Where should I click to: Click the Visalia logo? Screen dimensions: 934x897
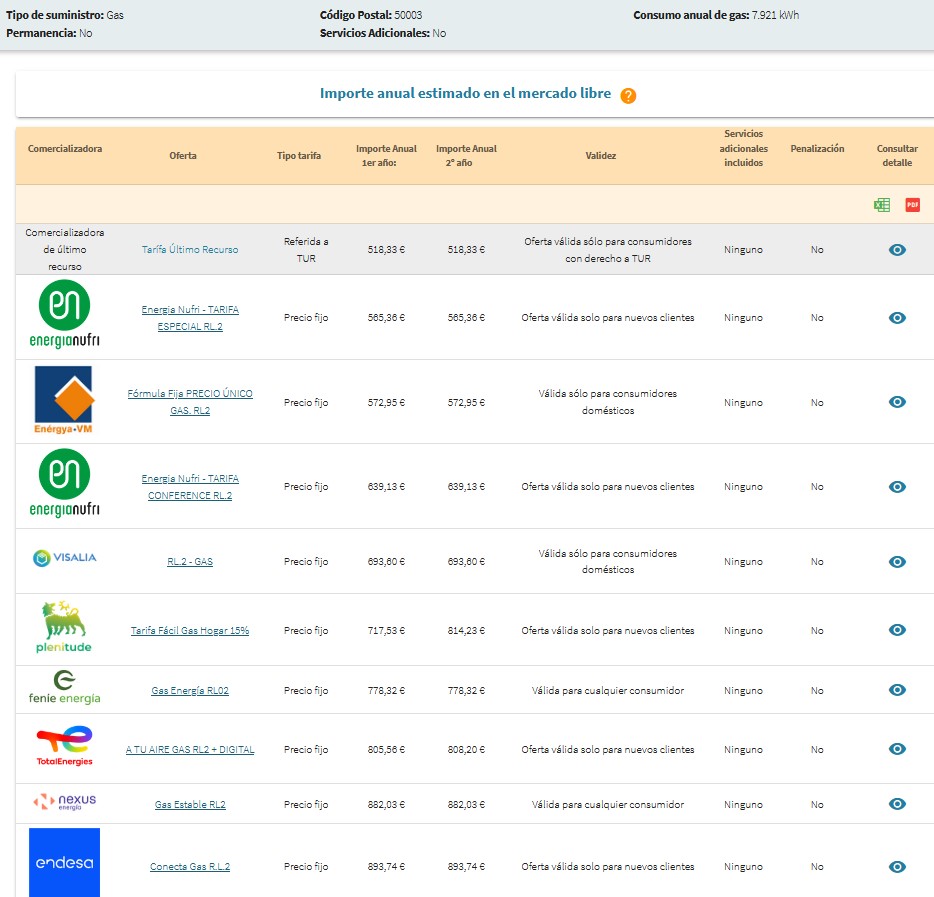(x=64, y=557)
